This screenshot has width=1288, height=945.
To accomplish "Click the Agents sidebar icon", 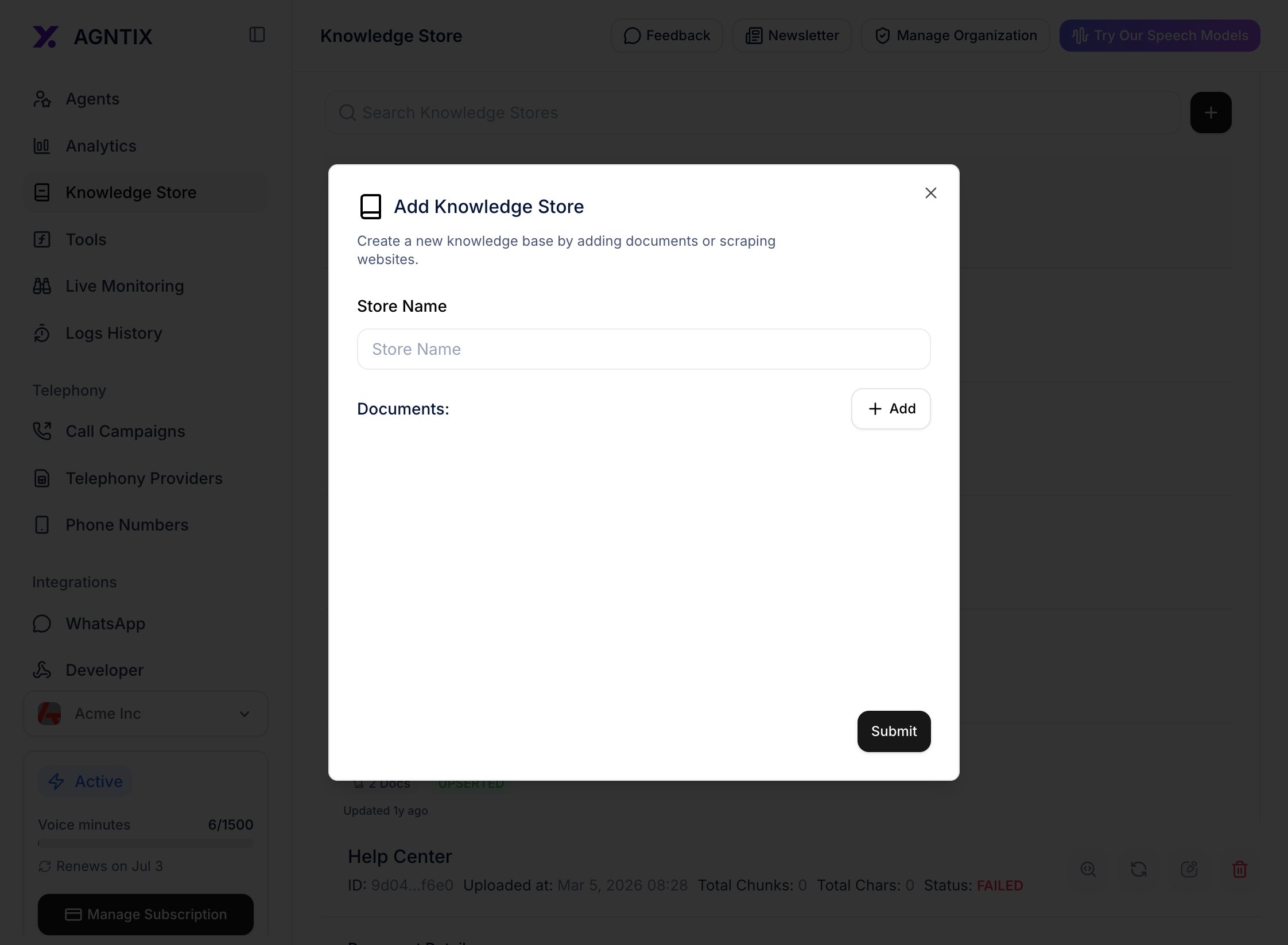I will 42,99.
